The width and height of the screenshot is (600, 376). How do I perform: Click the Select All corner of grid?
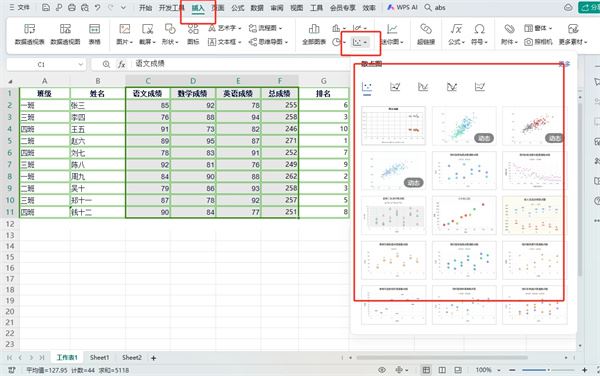10,81
